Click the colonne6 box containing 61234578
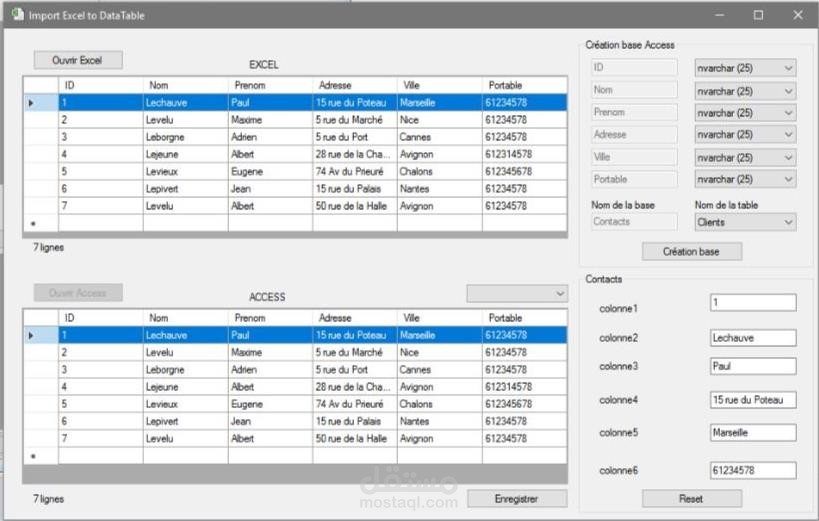 [753, 470]
